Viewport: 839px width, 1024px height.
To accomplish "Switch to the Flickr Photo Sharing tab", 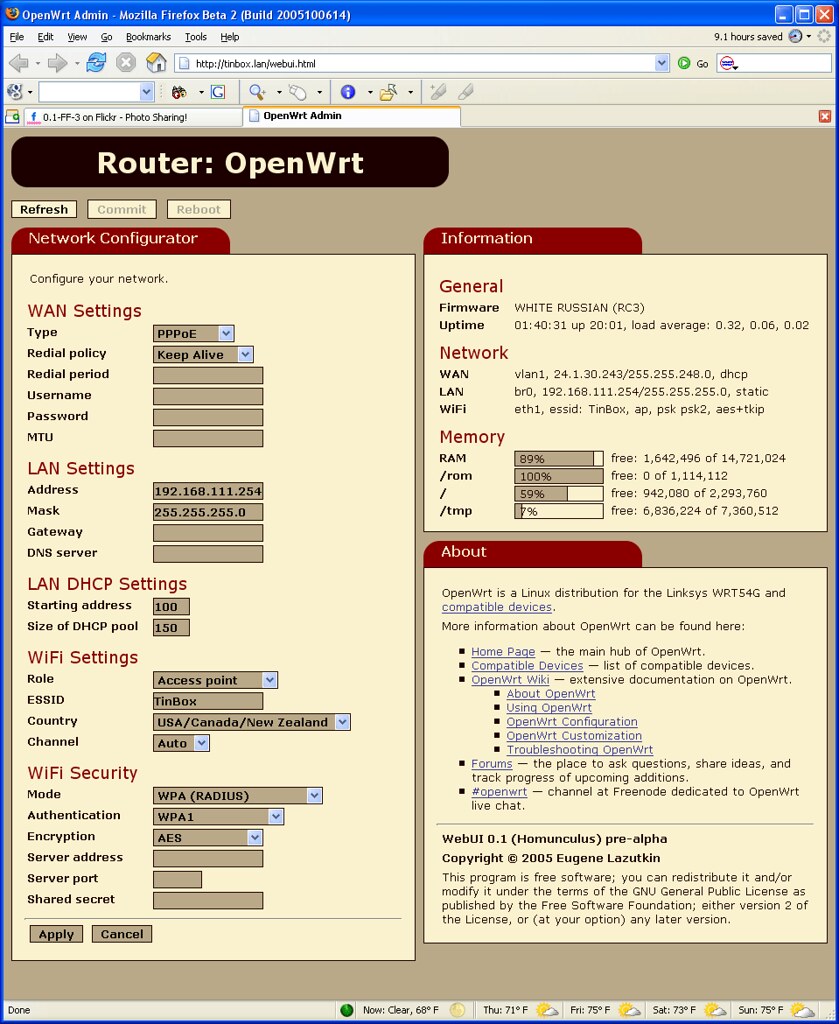I will [x=133, y=117].
